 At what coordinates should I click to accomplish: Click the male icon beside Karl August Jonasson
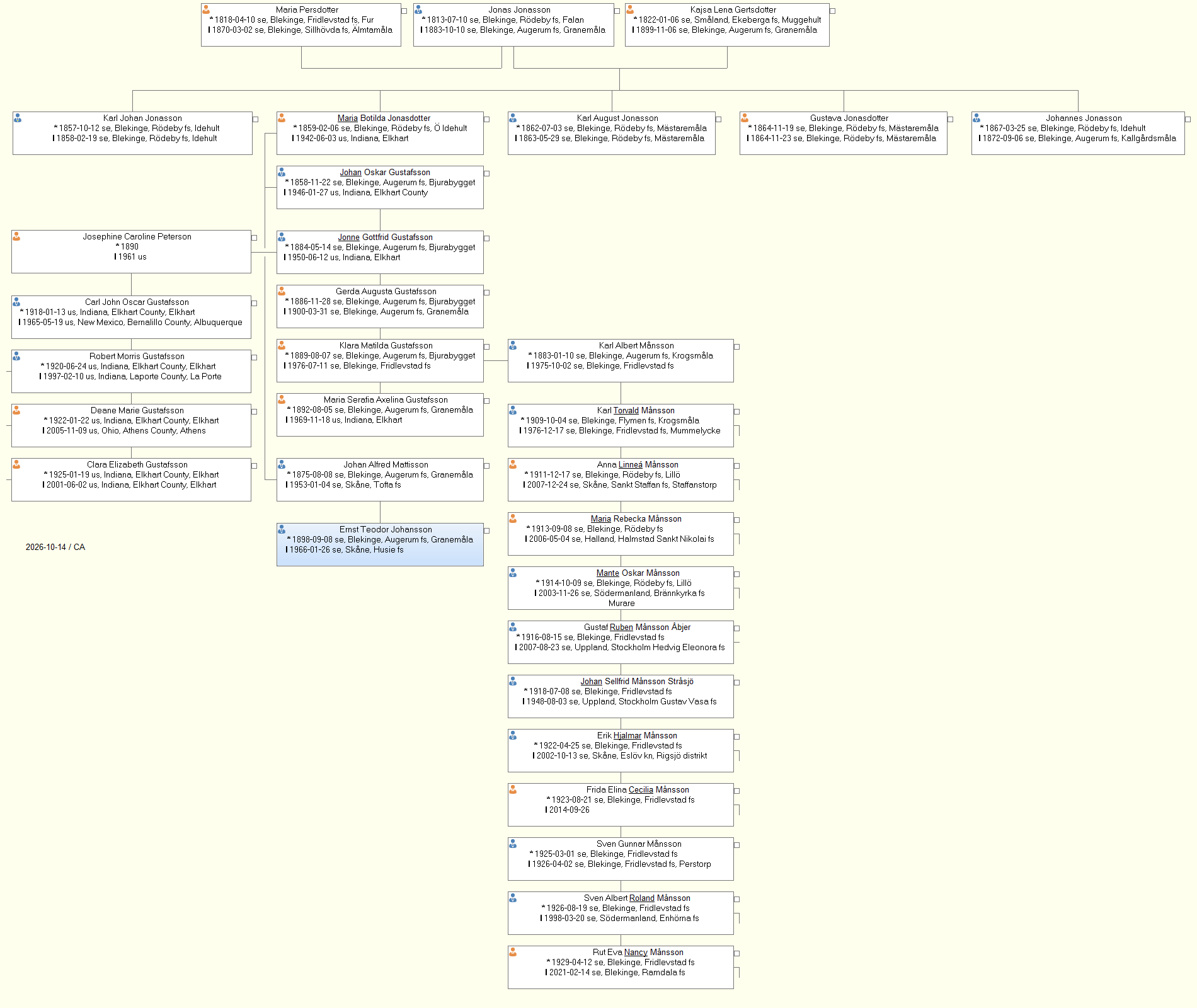(513, 118)
